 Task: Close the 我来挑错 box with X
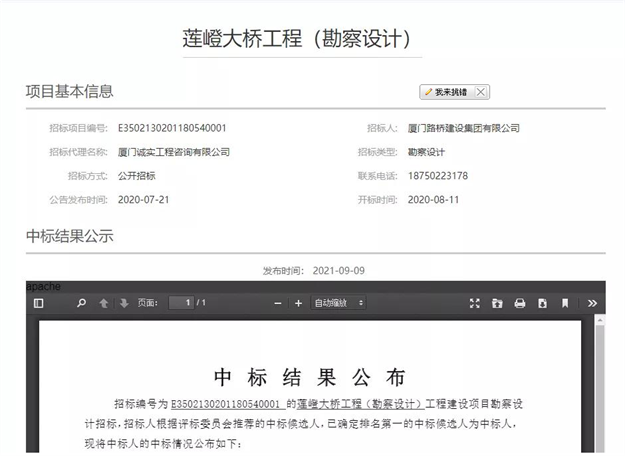click(x=481, y=92)
